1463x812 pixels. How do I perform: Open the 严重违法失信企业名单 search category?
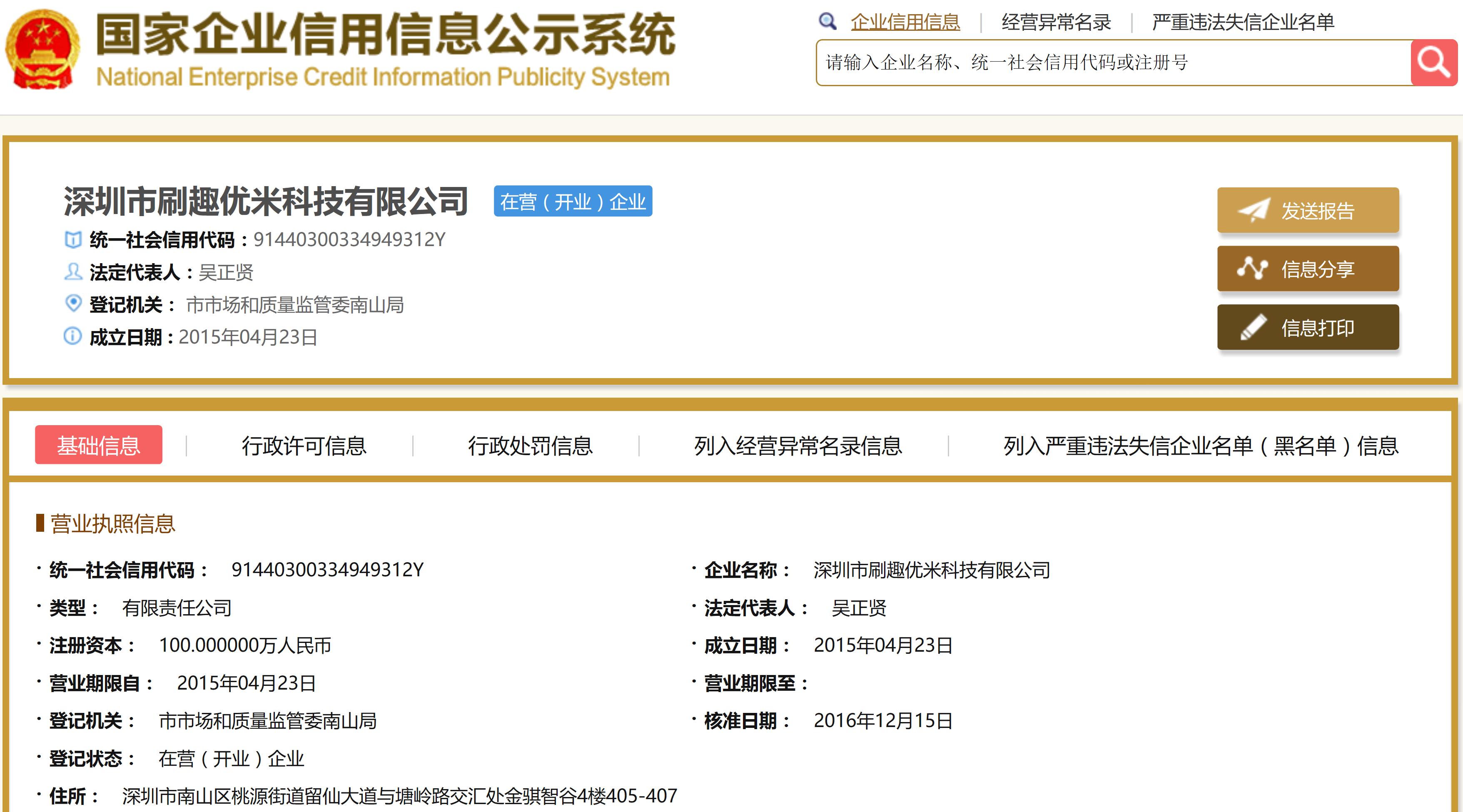point(1243,22)
